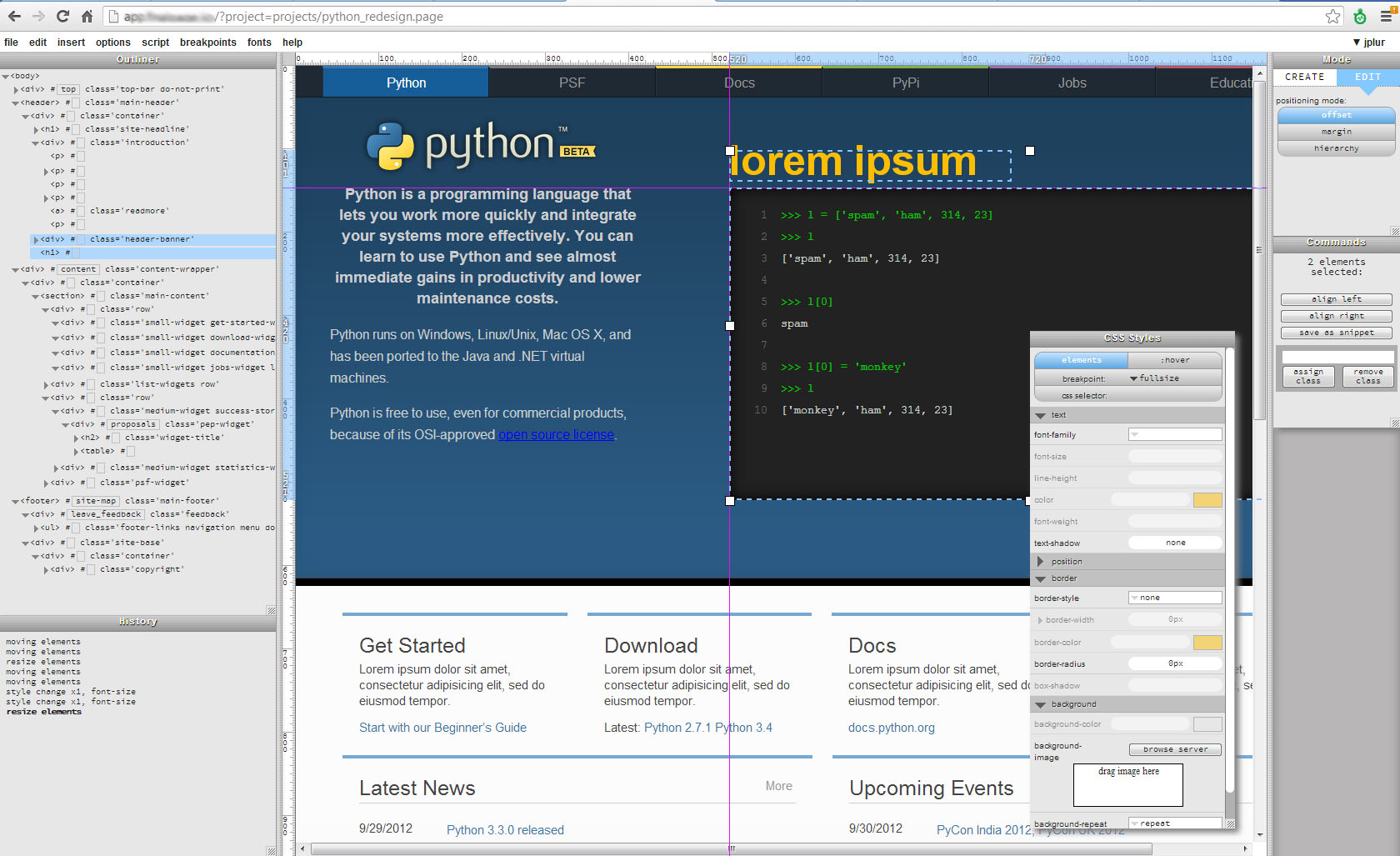The width and height of the screenshot is (1400, 856).
Task: Open the edit menu
Action: pos(37,43)
